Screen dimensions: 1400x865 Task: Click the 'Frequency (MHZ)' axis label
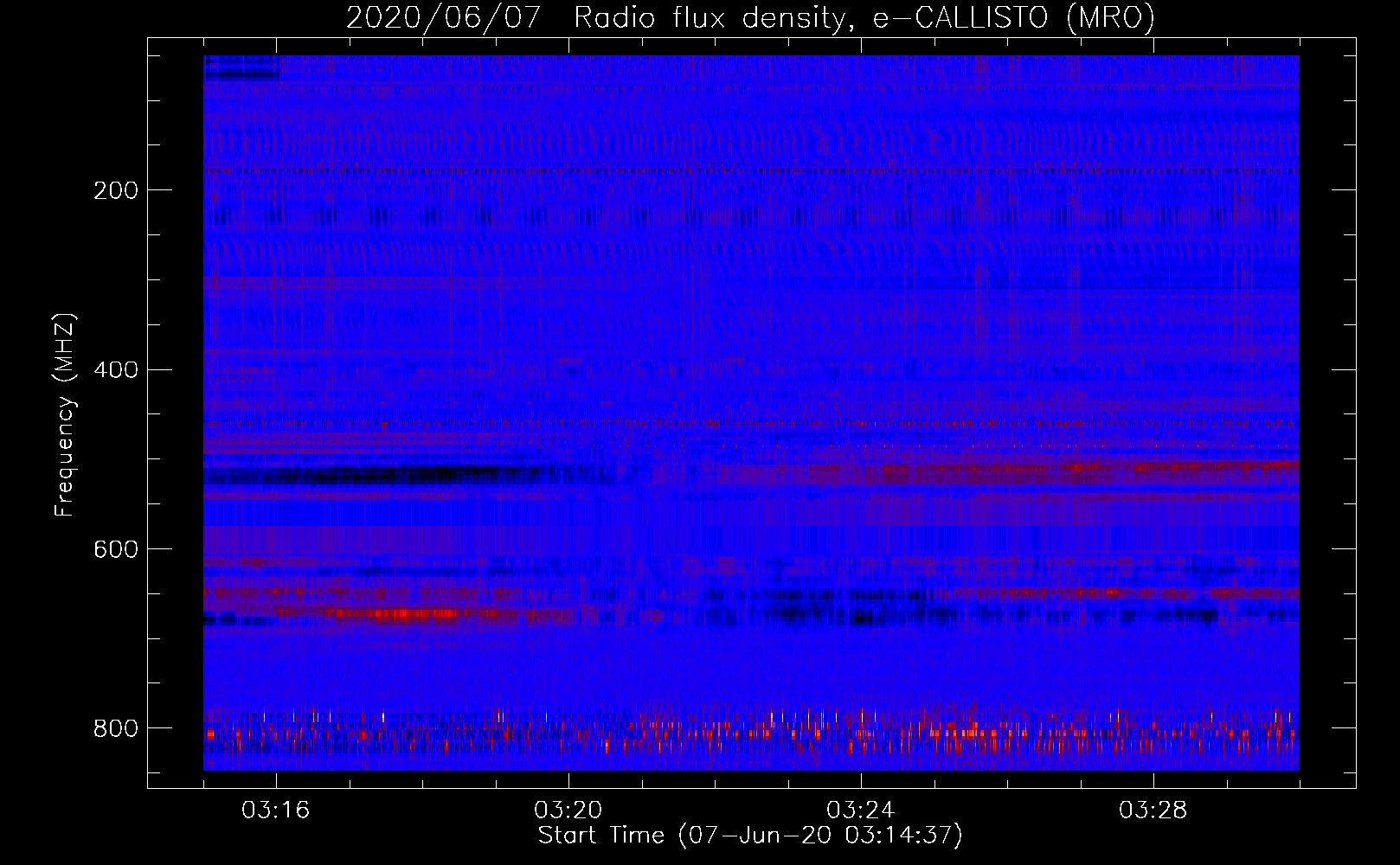point(65,414)
